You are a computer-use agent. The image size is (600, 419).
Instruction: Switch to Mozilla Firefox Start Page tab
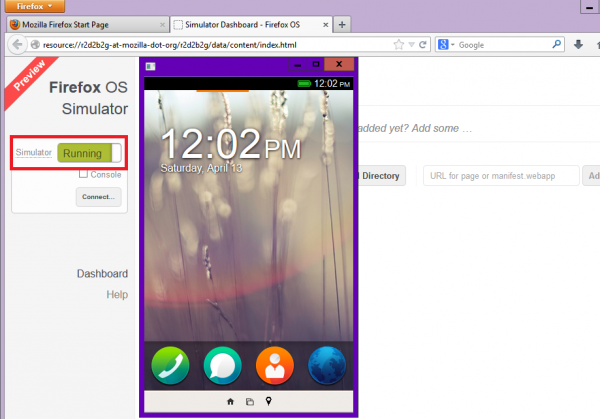click(x=87, y=25)
